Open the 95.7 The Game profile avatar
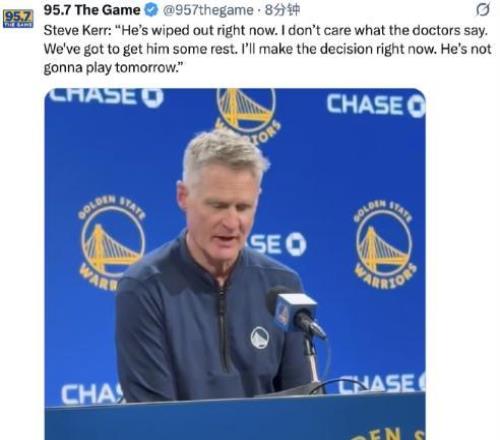500x440 pixels. click(x=18, y=18)
